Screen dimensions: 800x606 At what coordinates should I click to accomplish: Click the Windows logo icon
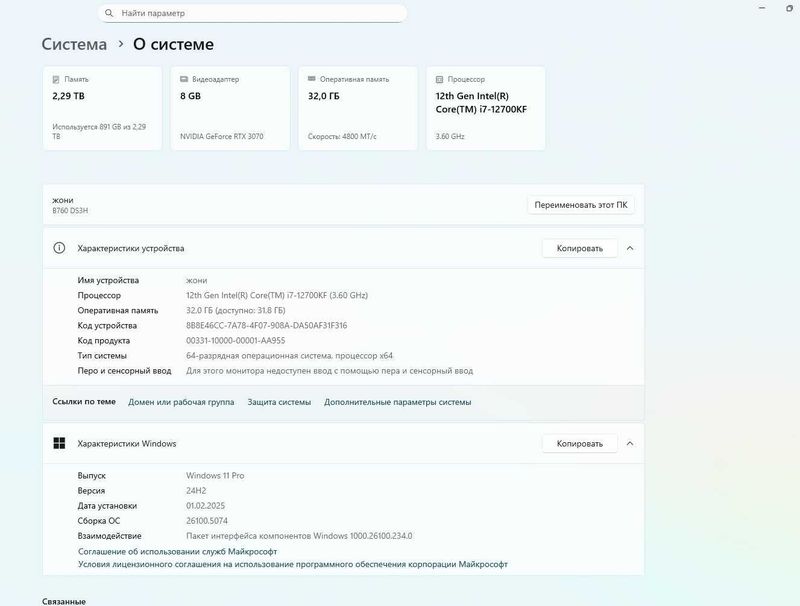pyautogui.click(x=59, y=443)
